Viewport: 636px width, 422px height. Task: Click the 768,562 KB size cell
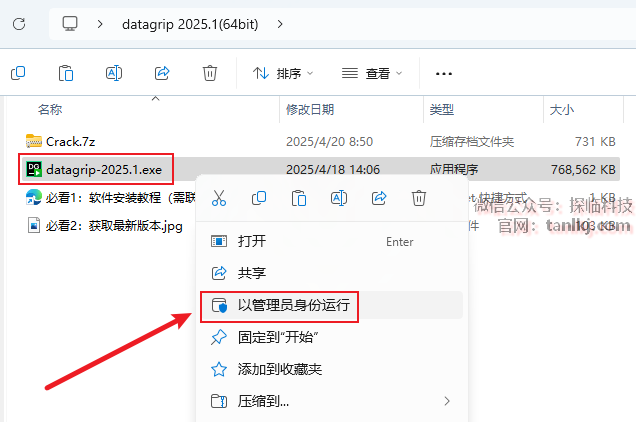[x=583, y=170]
